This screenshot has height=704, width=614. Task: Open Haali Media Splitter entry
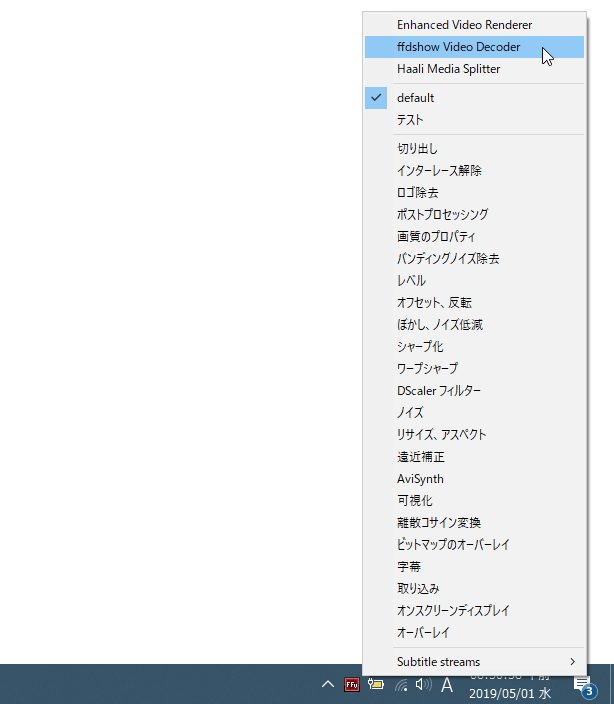click(474, 69)
